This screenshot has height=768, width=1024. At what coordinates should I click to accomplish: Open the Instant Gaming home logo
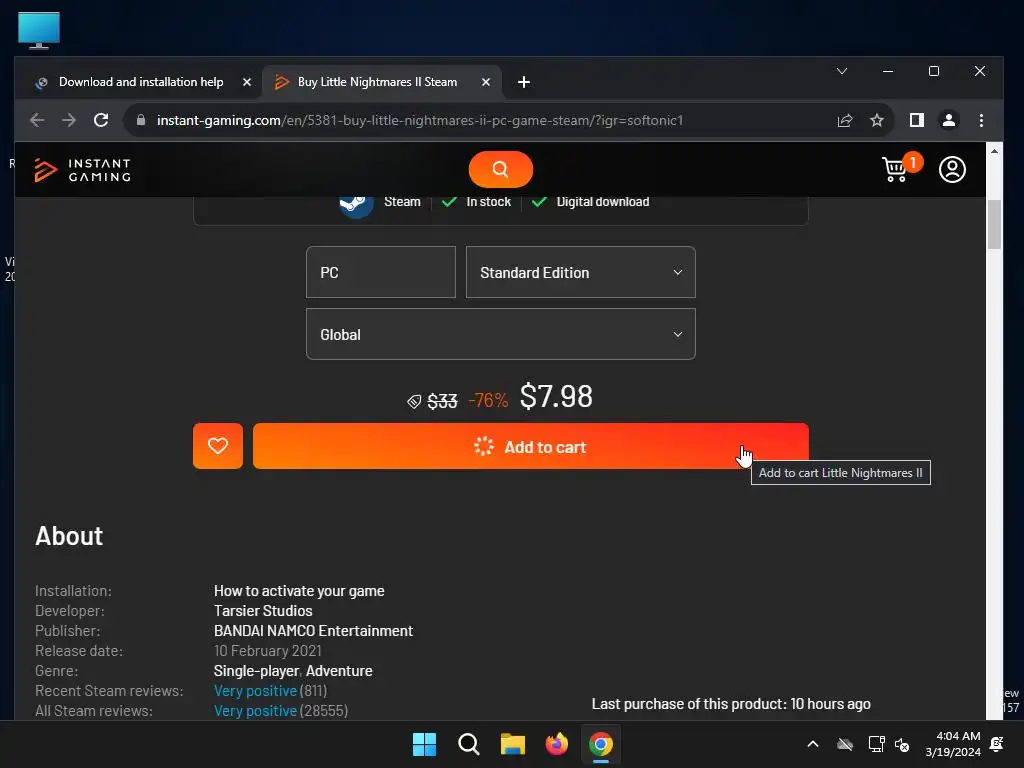82,170
